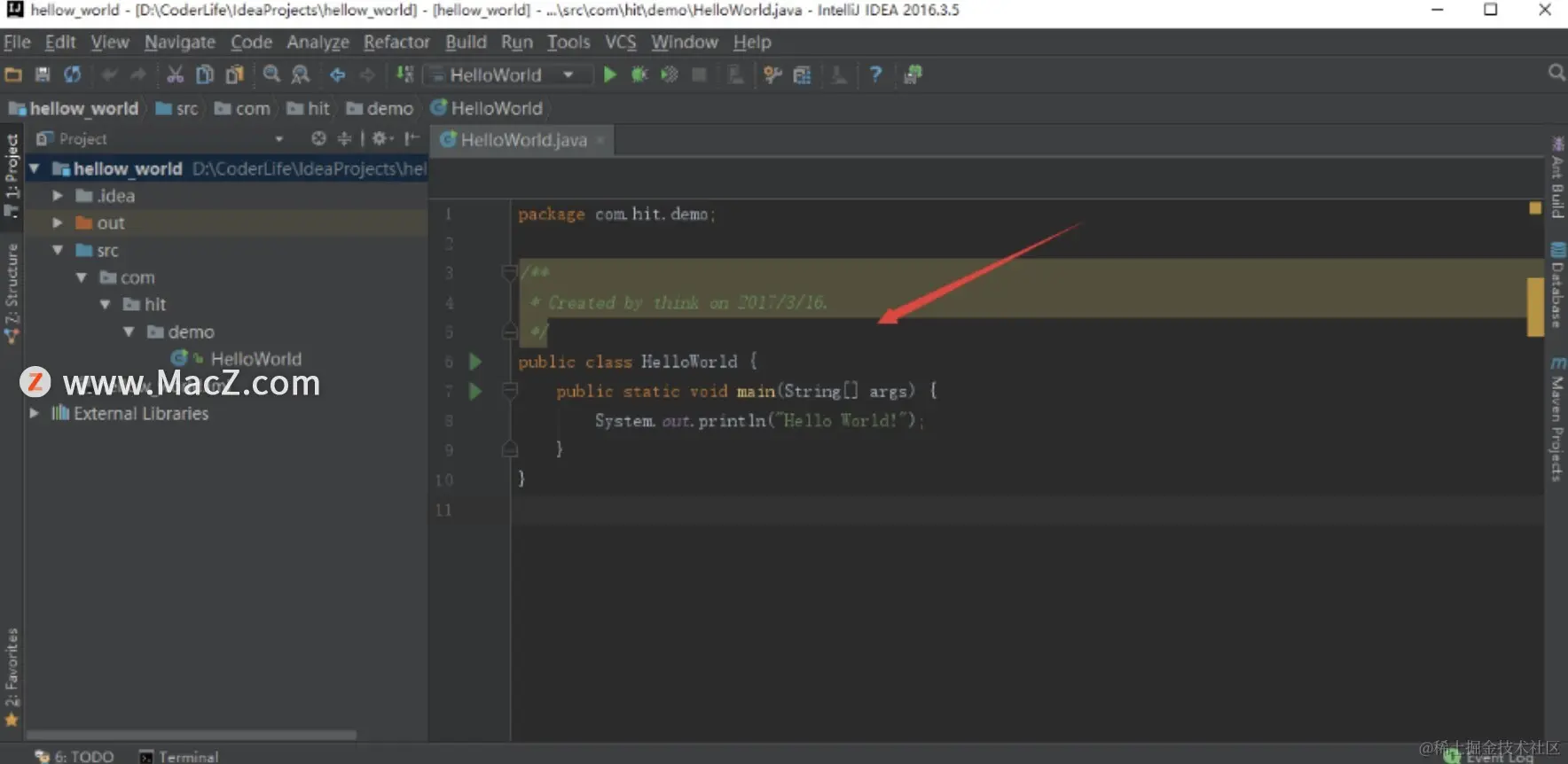Click the Find magnifier toolbar icon
The image size is (1568, 764).
point(271,75)
